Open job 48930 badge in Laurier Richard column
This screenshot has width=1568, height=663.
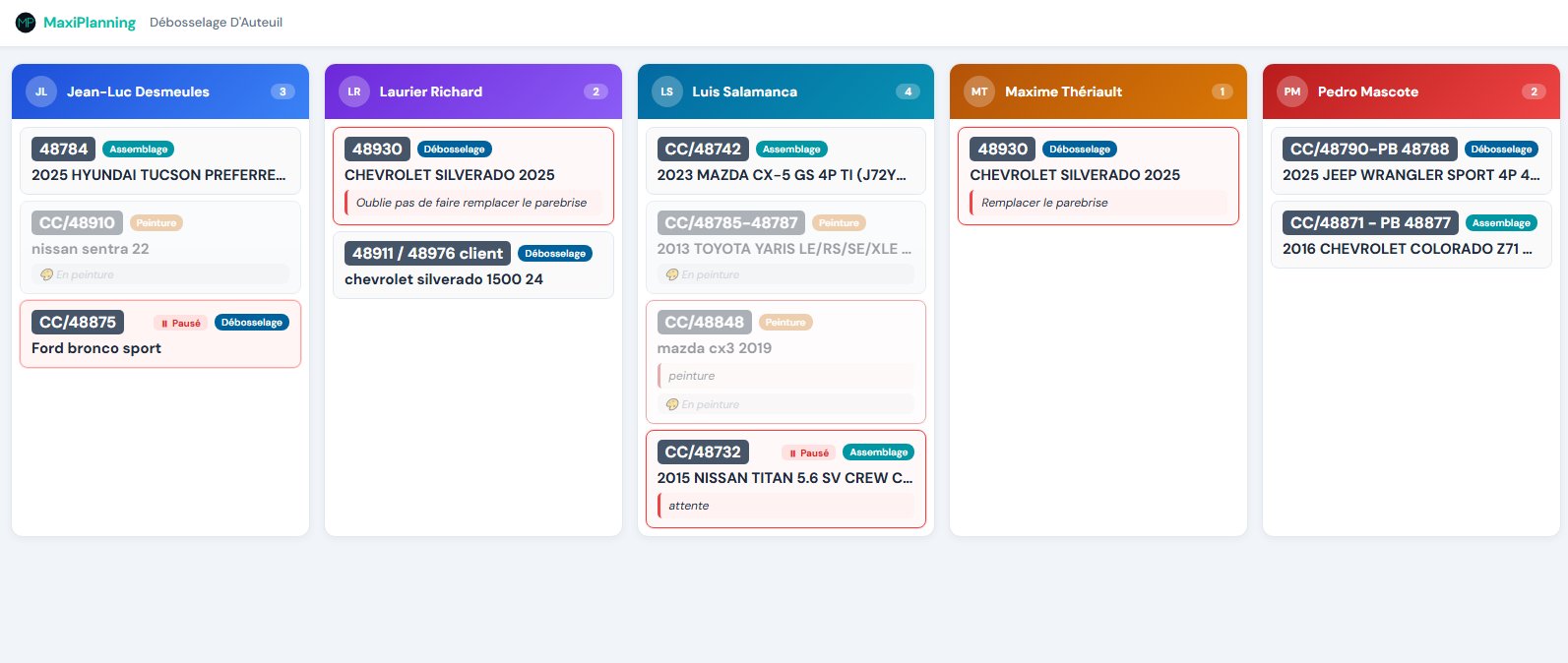pos(377,149)
